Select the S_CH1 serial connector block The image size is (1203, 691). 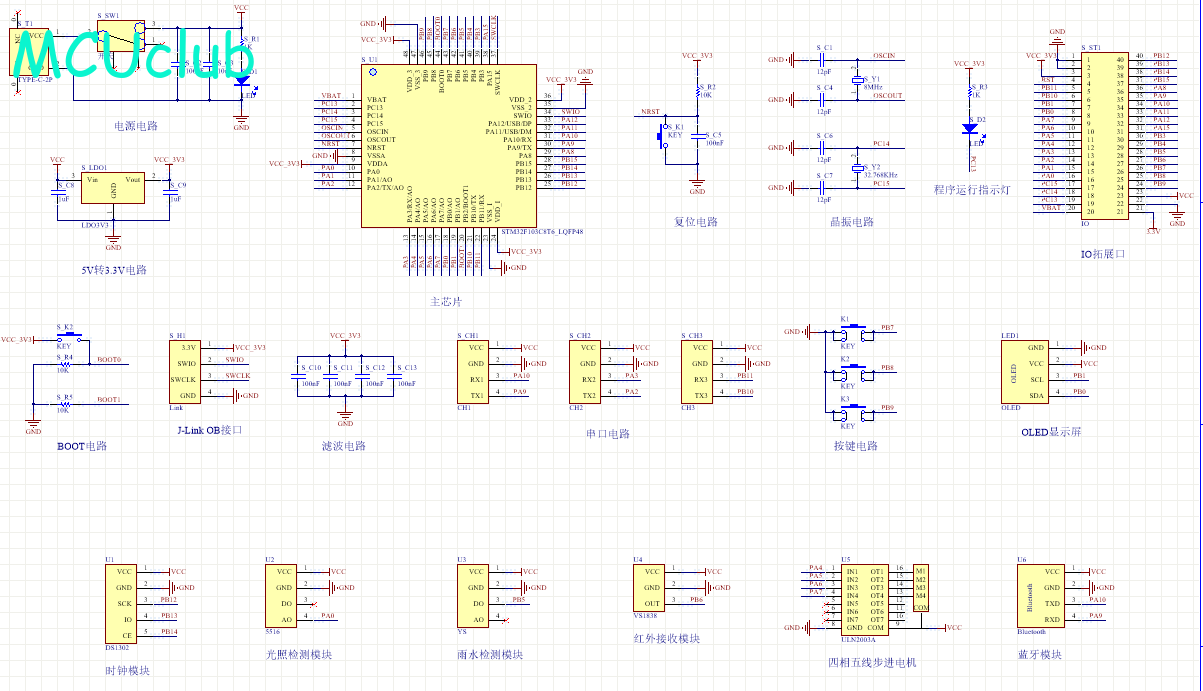tap(472, 371)
